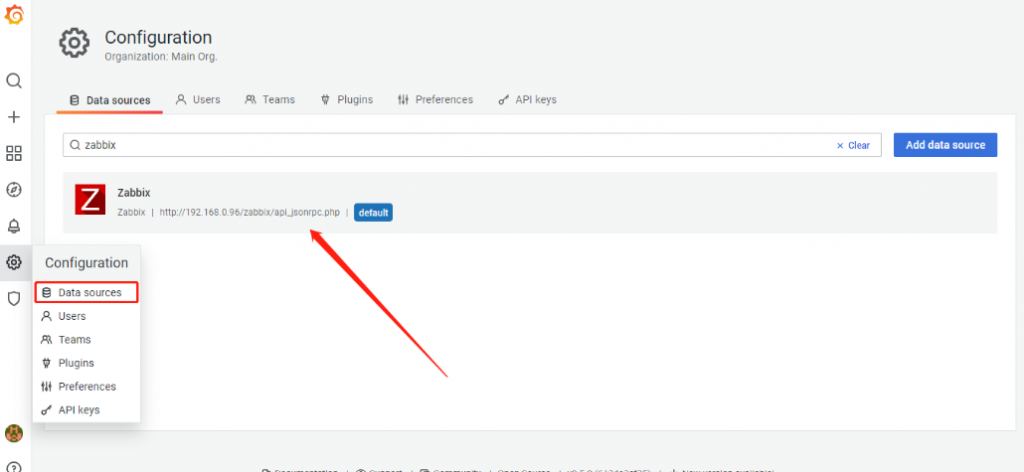This screenshot has height=472, width=1024.
Task: Open the Dashboards grid icon
Action: [x=14, y=153]
